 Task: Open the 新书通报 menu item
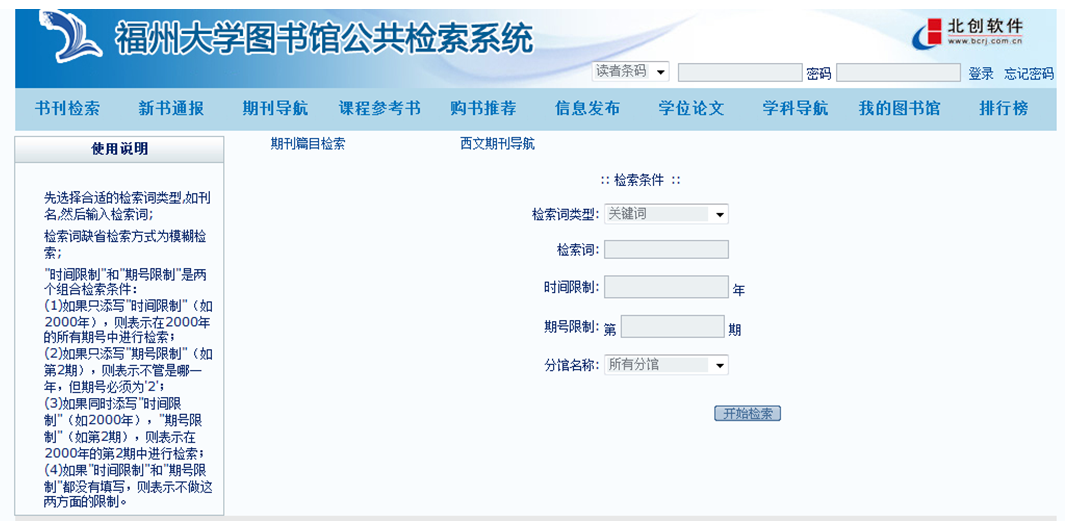point(171,109)
